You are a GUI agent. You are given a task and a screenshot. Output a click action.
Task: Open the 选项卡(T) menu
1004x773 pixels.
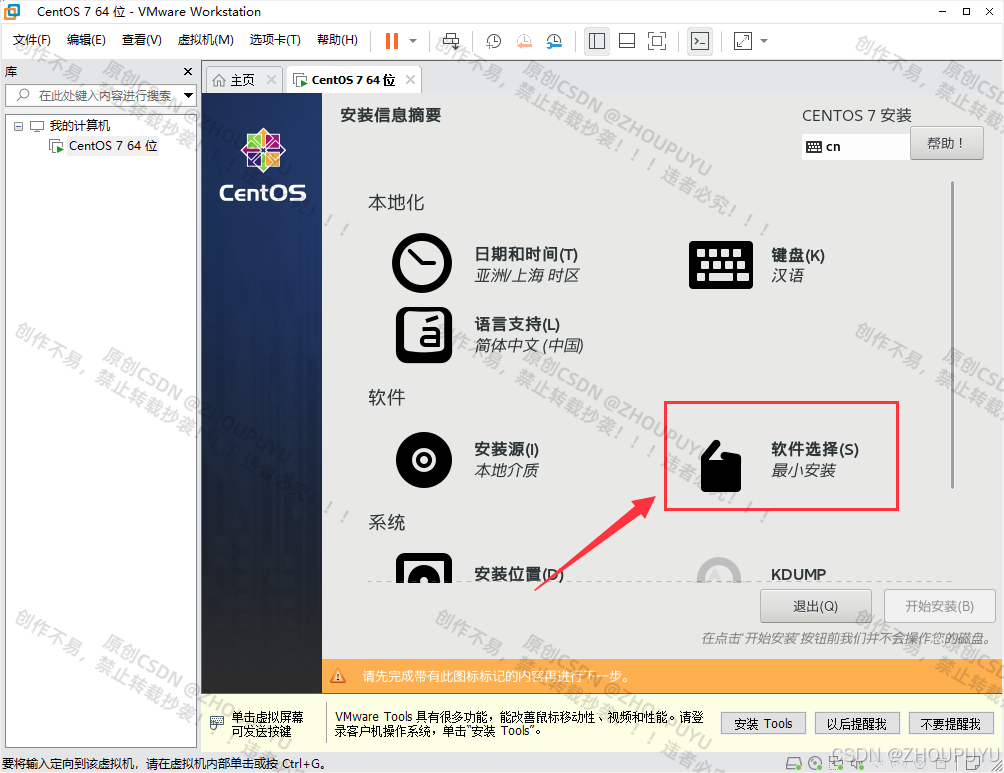coord(275,40)
